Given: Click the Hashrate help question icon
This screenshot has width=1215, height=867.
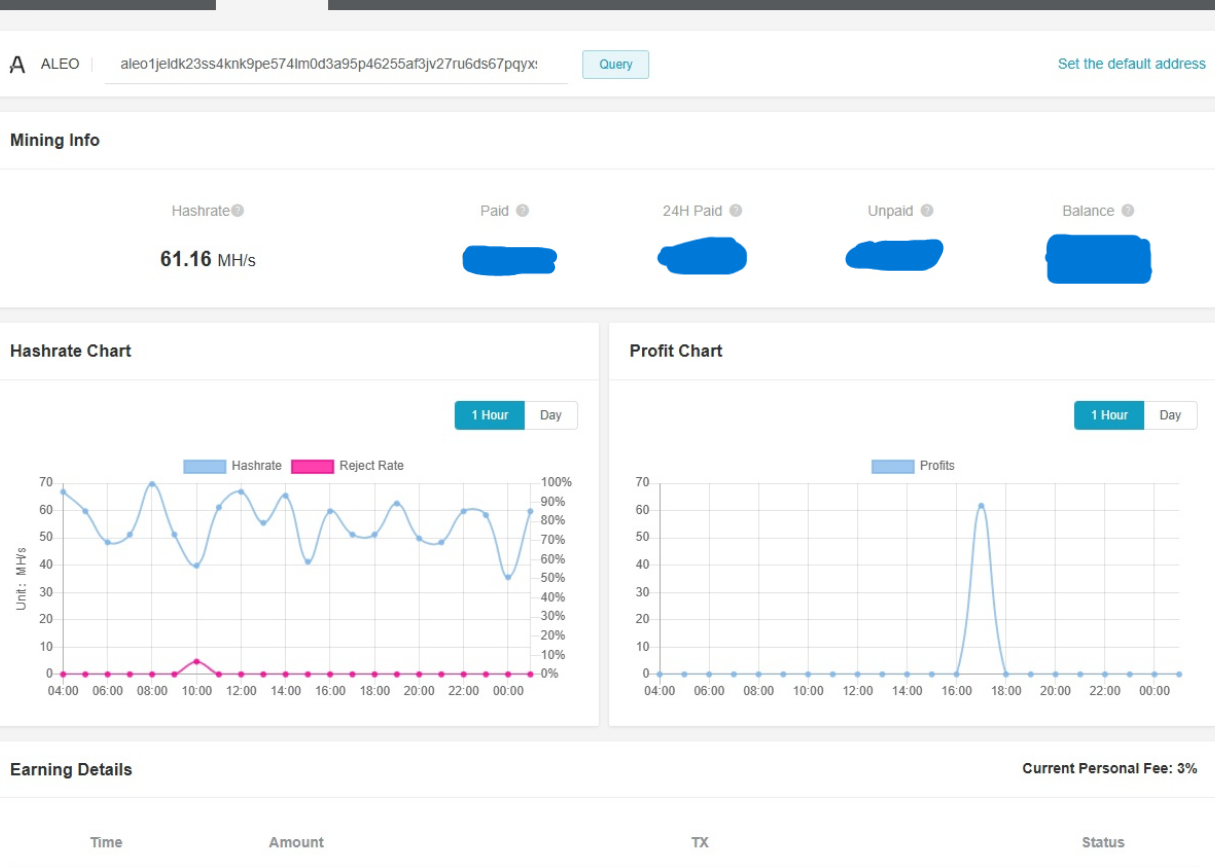Looking at the screenshot, I should point(238,211).
